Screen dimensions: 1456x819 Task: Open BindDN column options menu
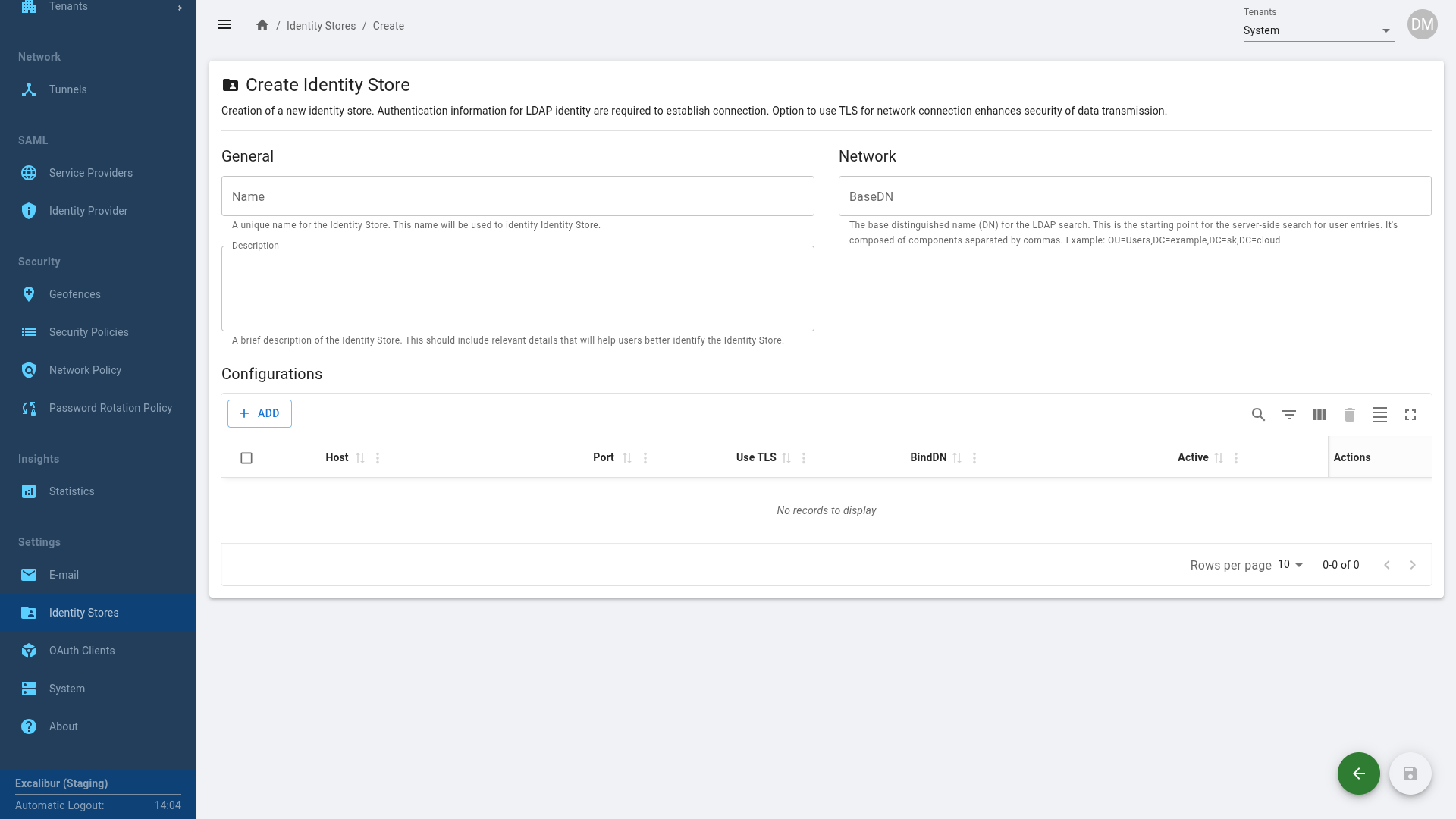974,458
